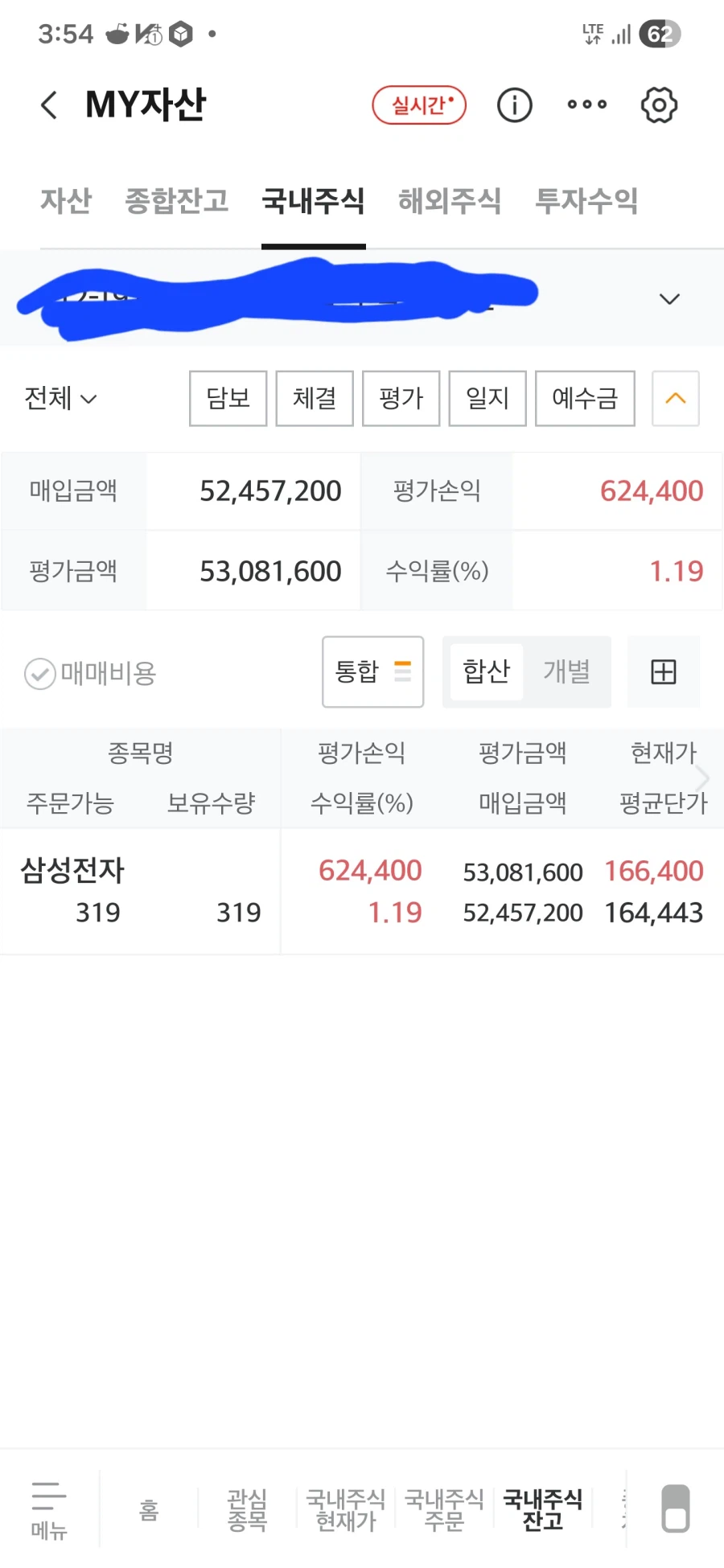This screenshot has width=724, height=1568.
Task: Toggle the 매매비용 checkbox
Action: coord(40,674)
